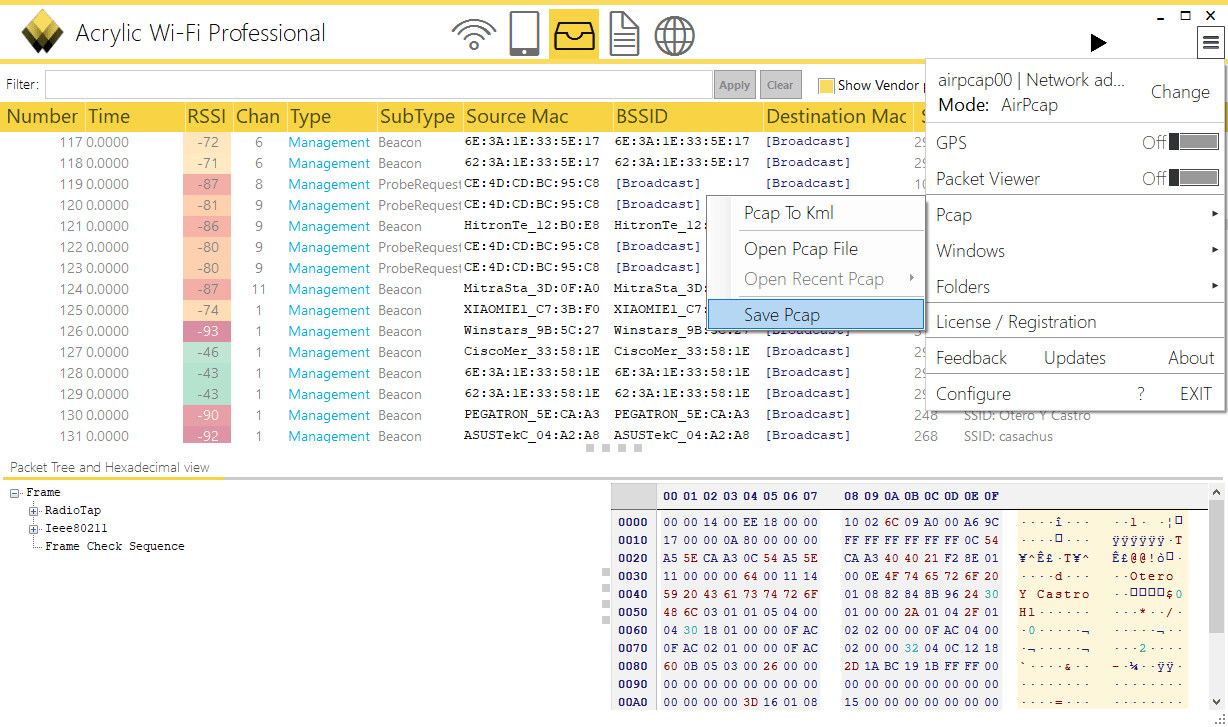Sort by the Time column header

pyautogui.click(x=133, y=117)
